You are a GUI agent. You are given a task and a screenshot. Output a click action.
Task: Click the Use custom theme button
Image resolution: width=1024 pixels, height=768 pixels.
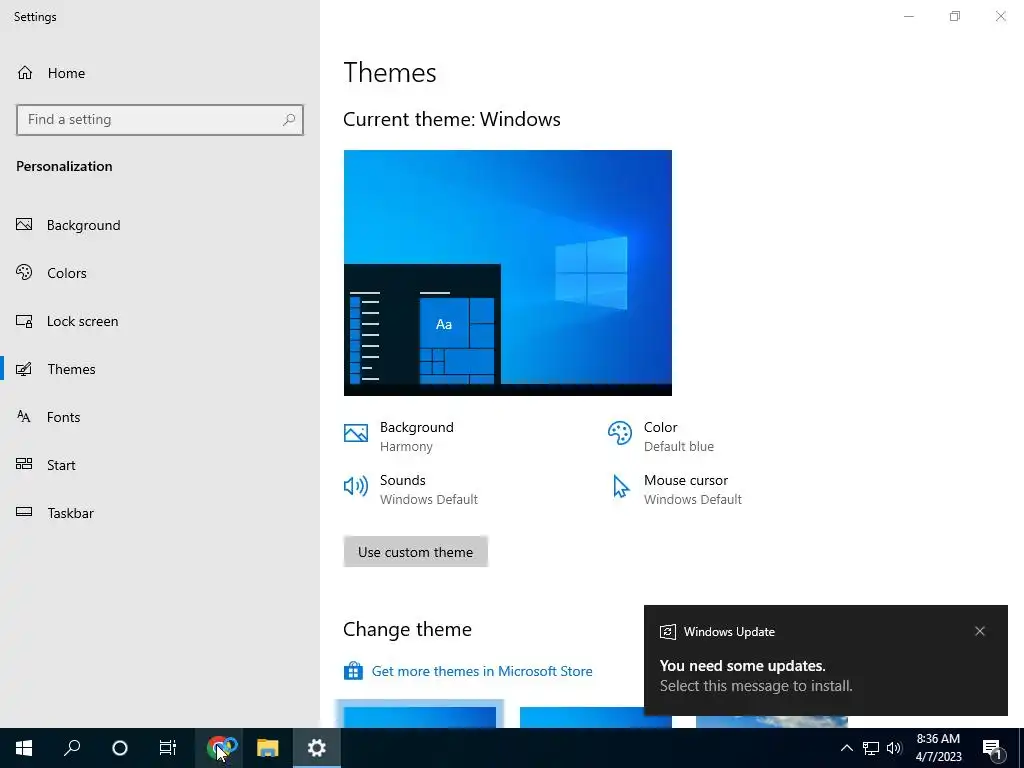click(415, 552)
